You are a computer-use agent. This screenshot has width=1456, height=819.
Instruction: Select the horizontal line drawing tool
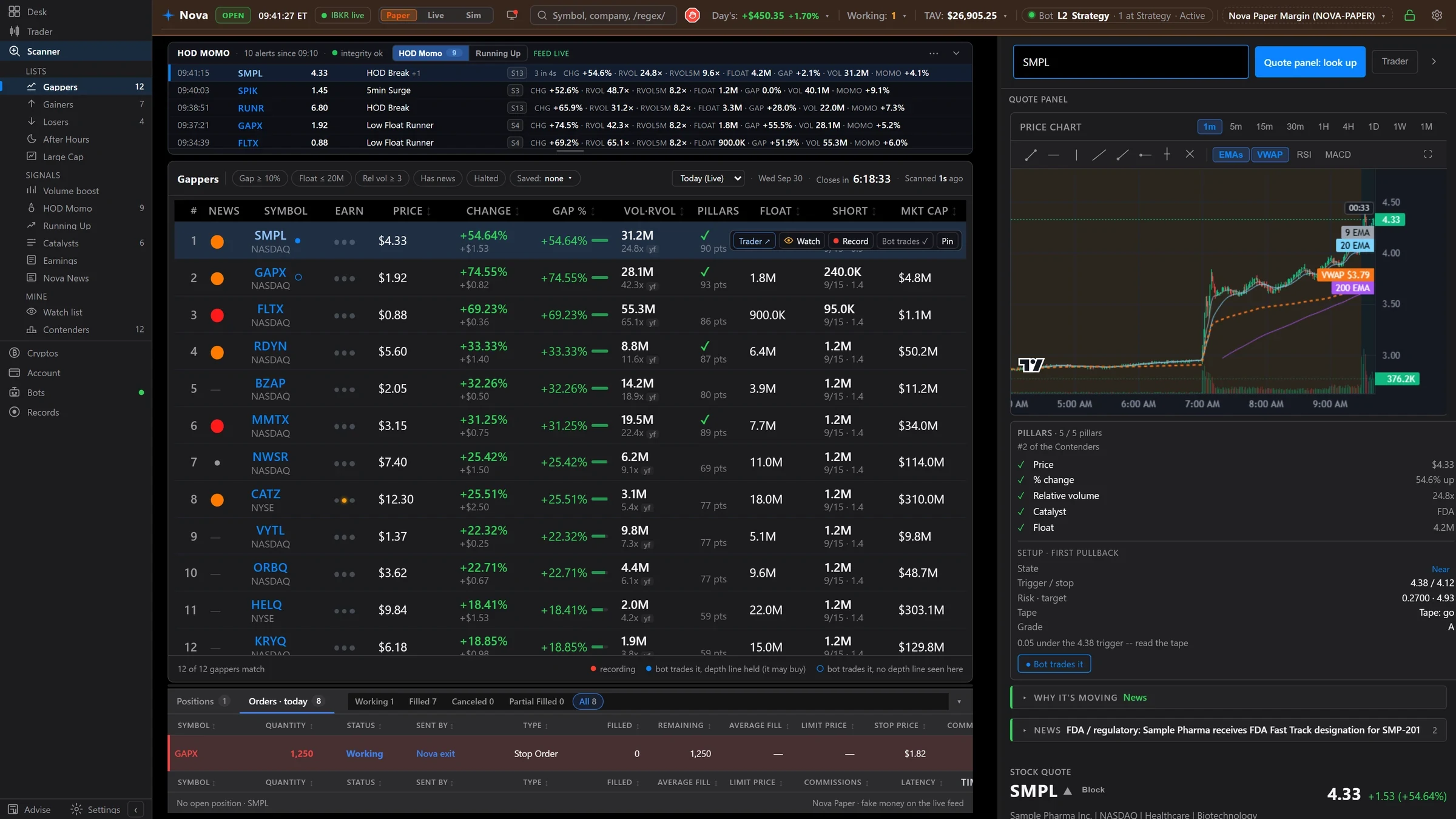[x=1054, y=155]
